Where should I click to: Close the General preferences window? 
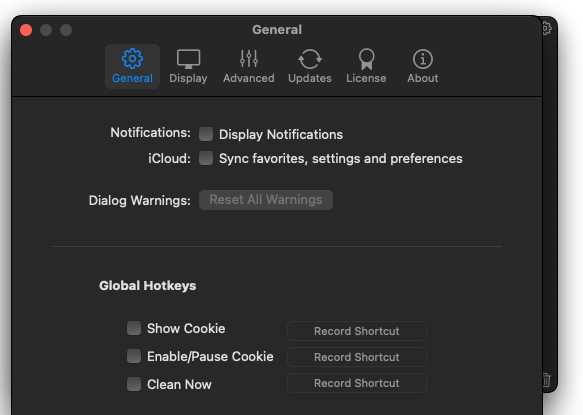click(26, 30)
